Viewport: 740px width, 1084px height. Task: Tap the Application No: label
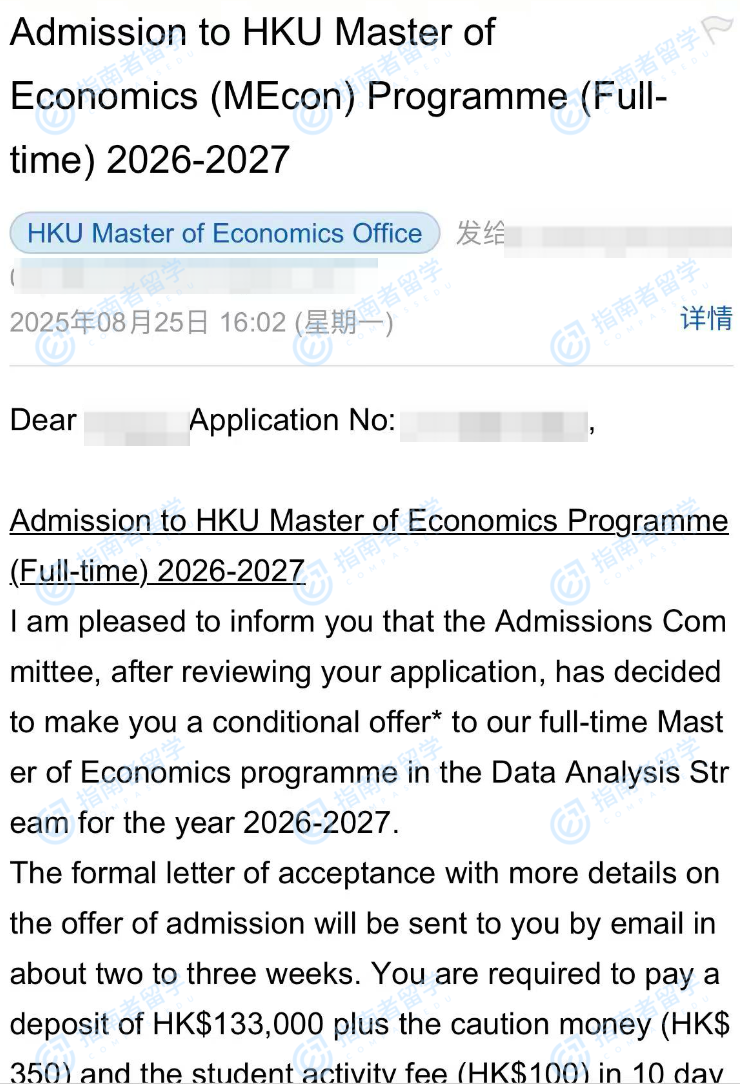pos(292,420)
